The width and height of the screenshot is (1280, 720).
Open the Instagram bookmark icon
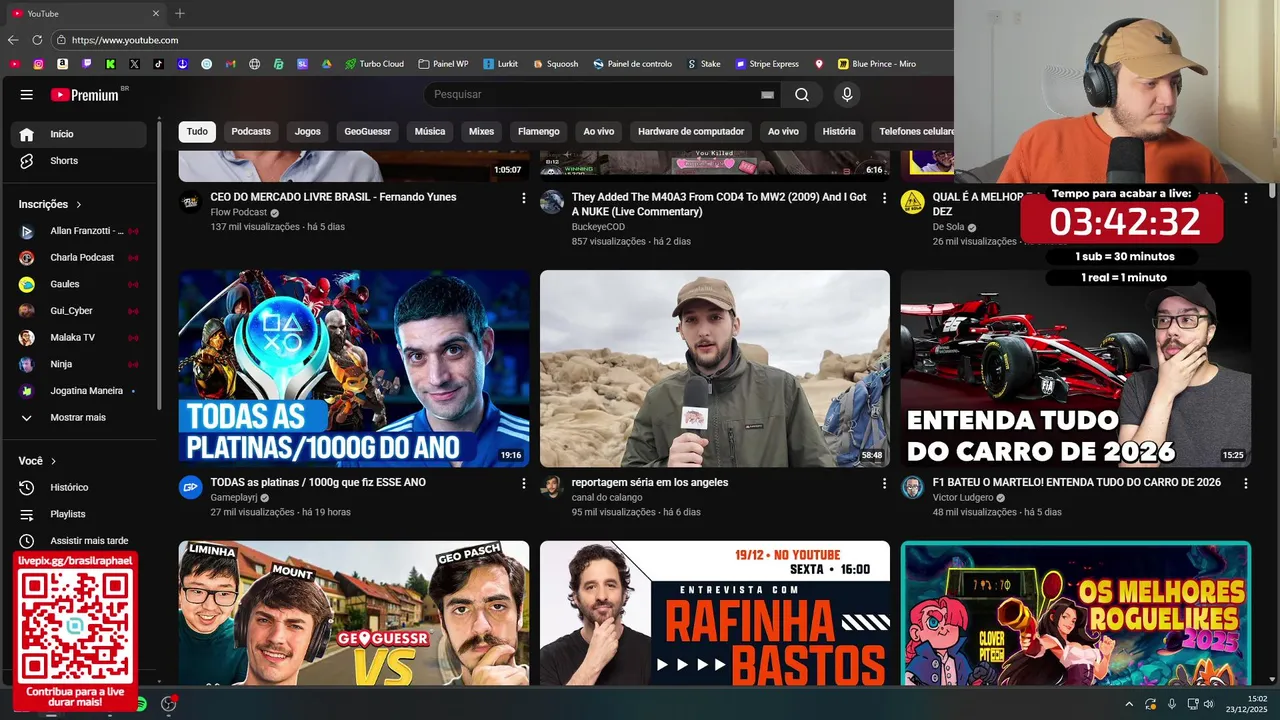click(39, 64)
